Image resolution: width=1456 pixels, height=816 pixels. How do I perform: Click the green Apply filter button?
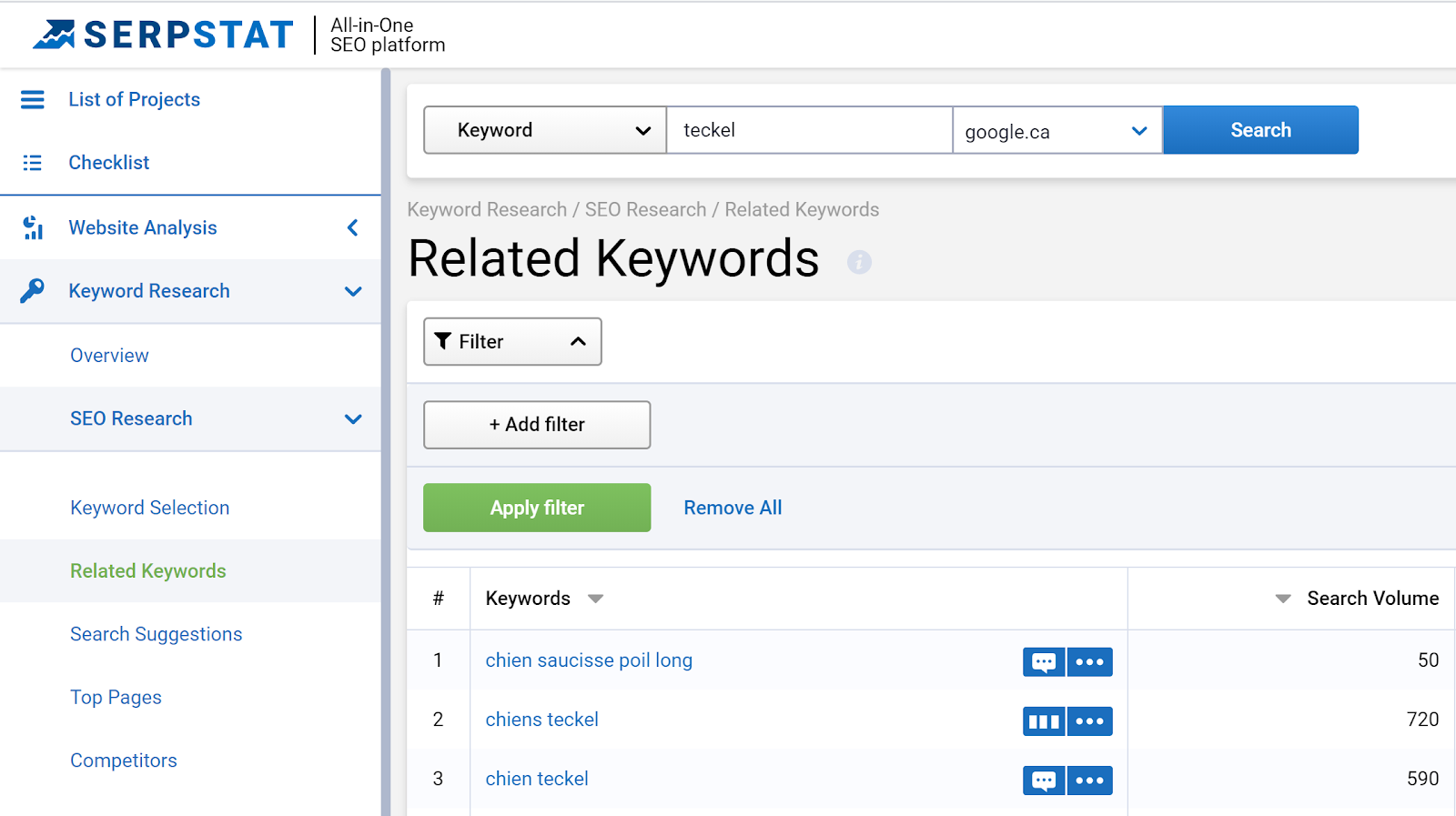point(537,508)
